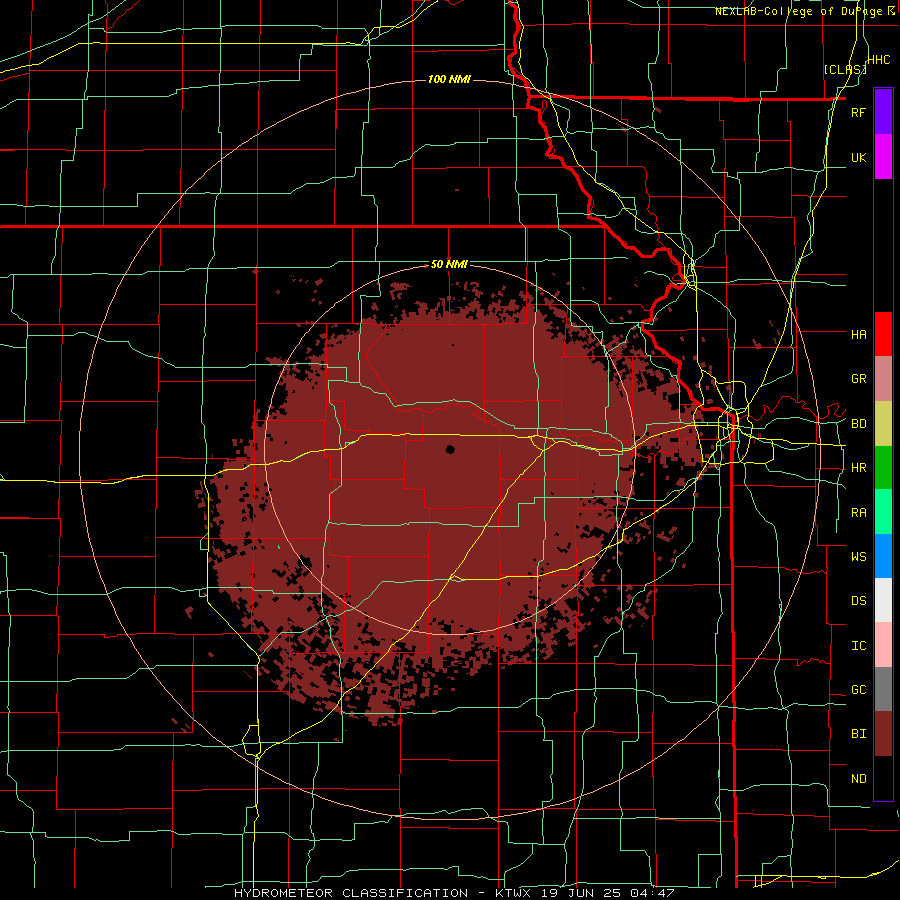
Task: Click the dark green HR legend swatch
Action: 883,467
